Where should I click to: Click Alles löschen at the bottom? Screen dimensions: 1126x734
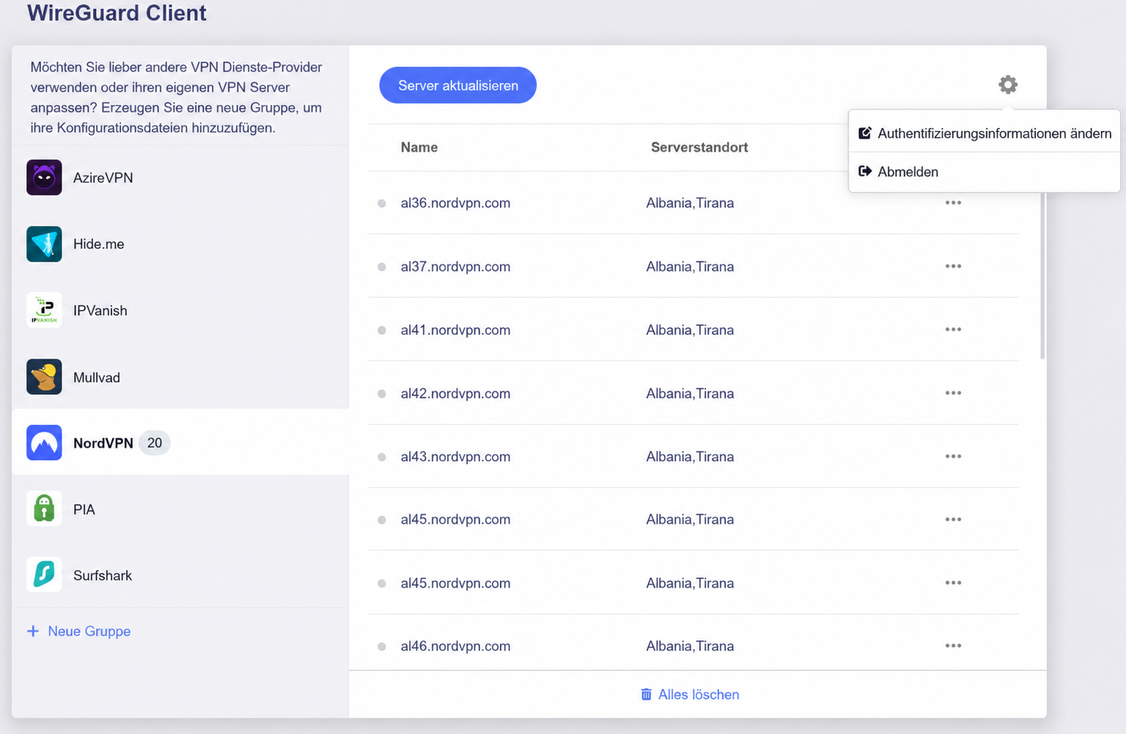tap(689, 694)
